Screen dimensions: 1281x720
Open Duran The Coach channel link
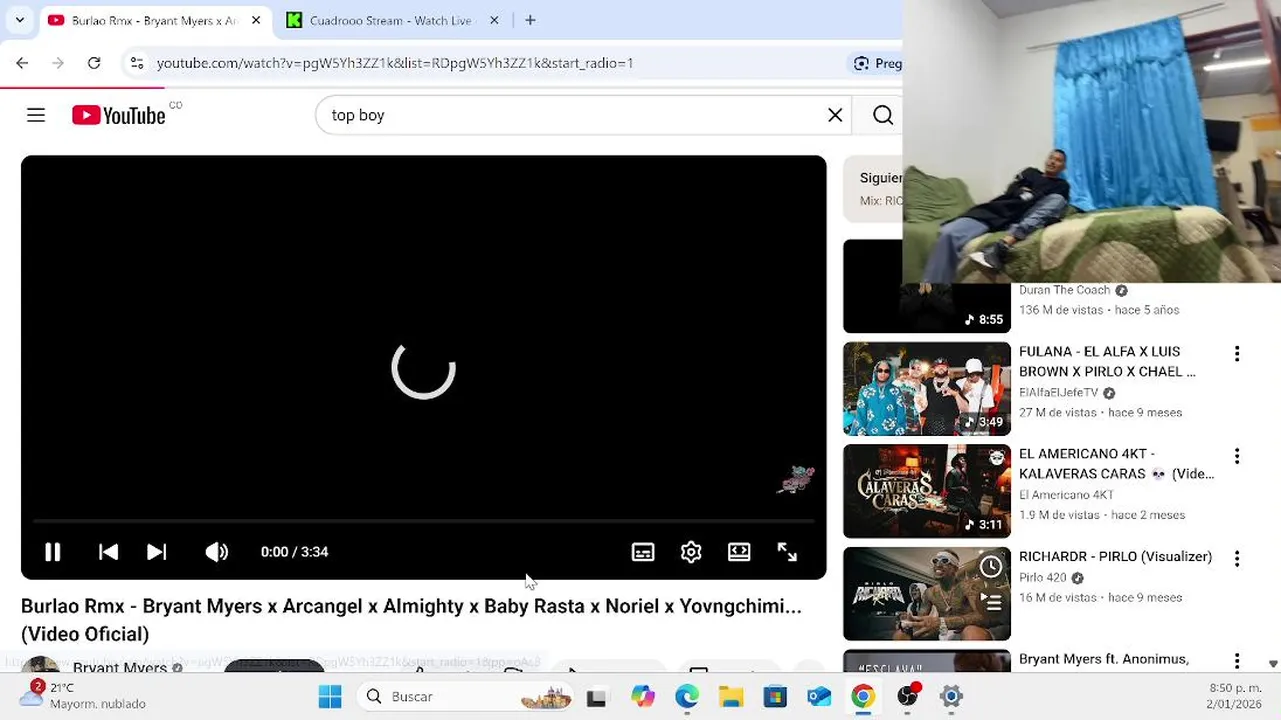pos(1065,290)
